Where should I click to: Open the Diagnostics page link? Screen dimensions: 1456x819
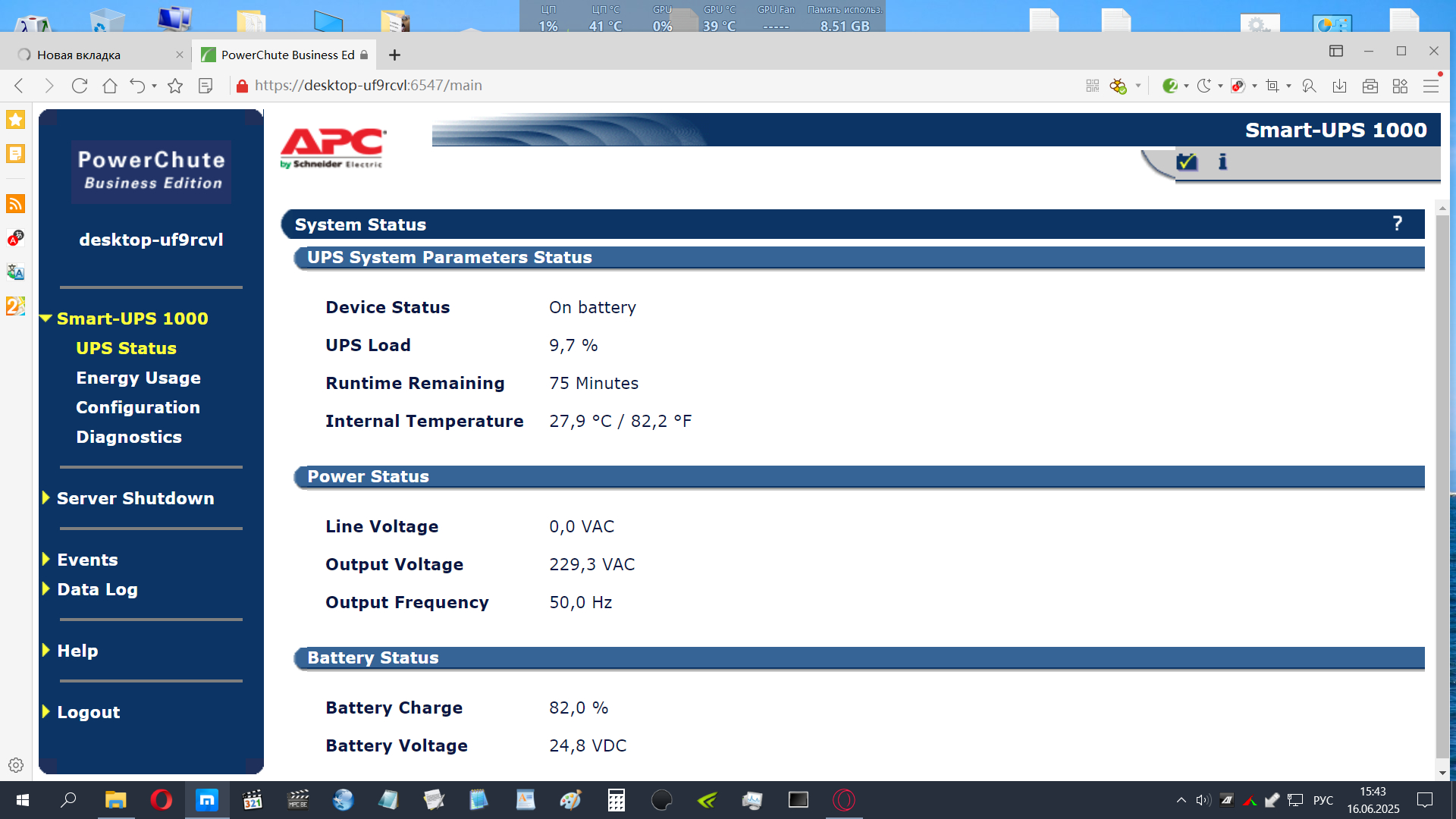pyautogui.click(x=128, y=437)
